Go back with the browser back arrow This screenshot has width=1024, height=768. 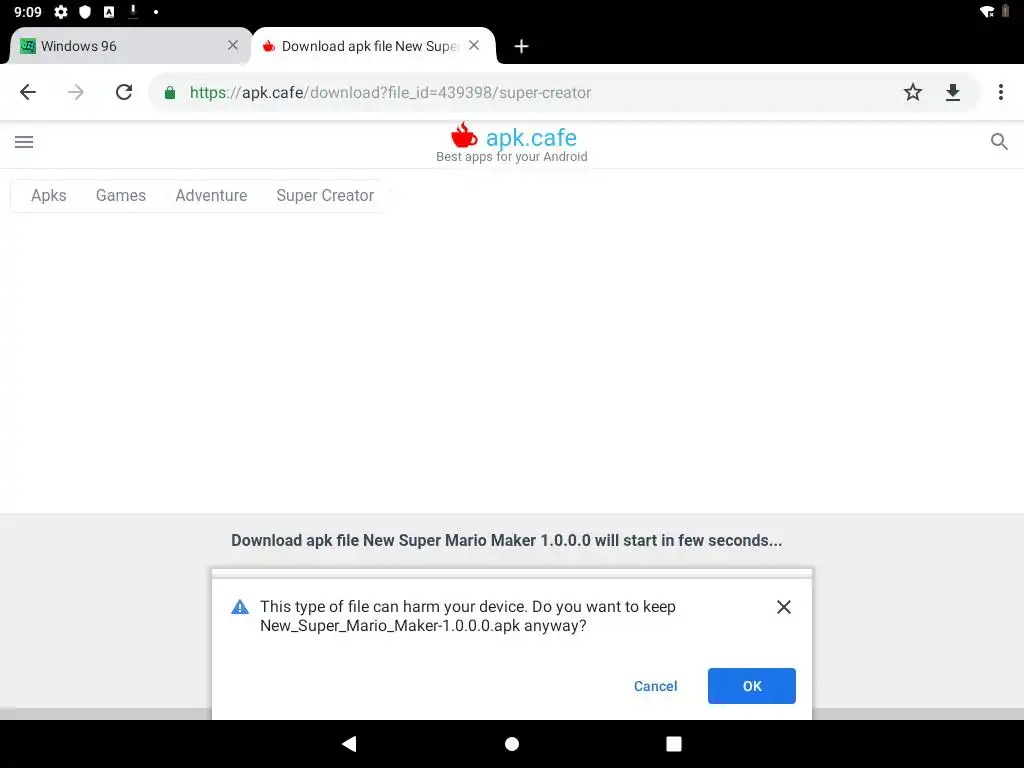click(27, 92)
